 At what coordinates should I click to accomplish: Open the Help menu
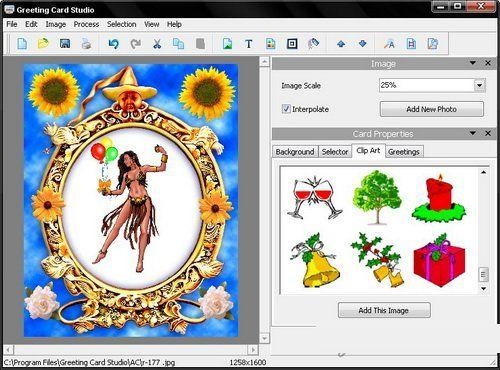(174, 24)
